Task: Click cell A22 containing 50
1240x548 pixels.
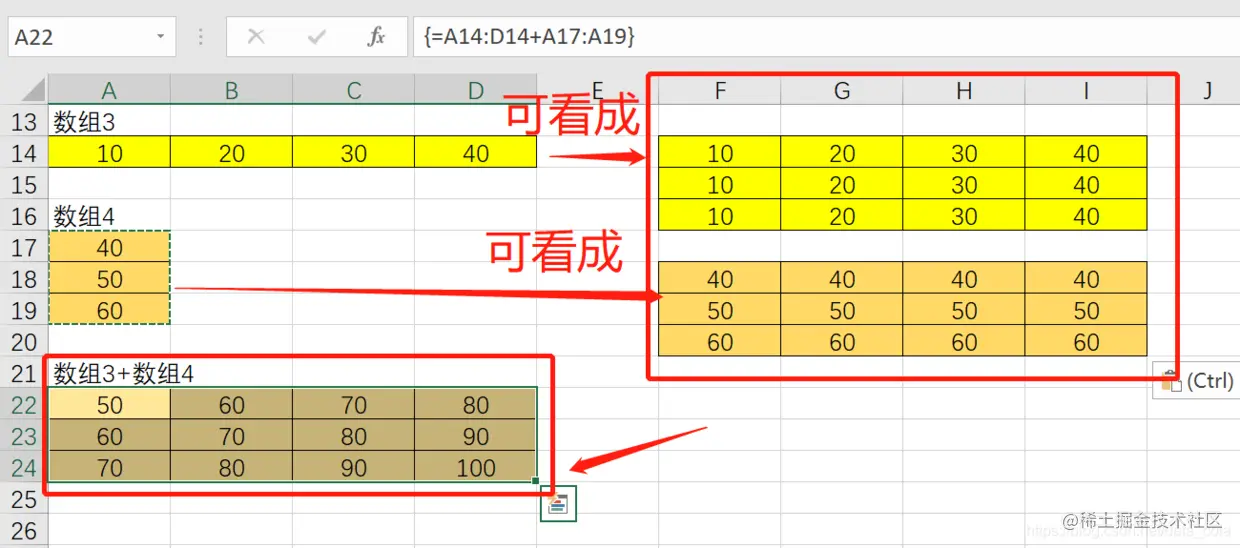Action: 109,404
